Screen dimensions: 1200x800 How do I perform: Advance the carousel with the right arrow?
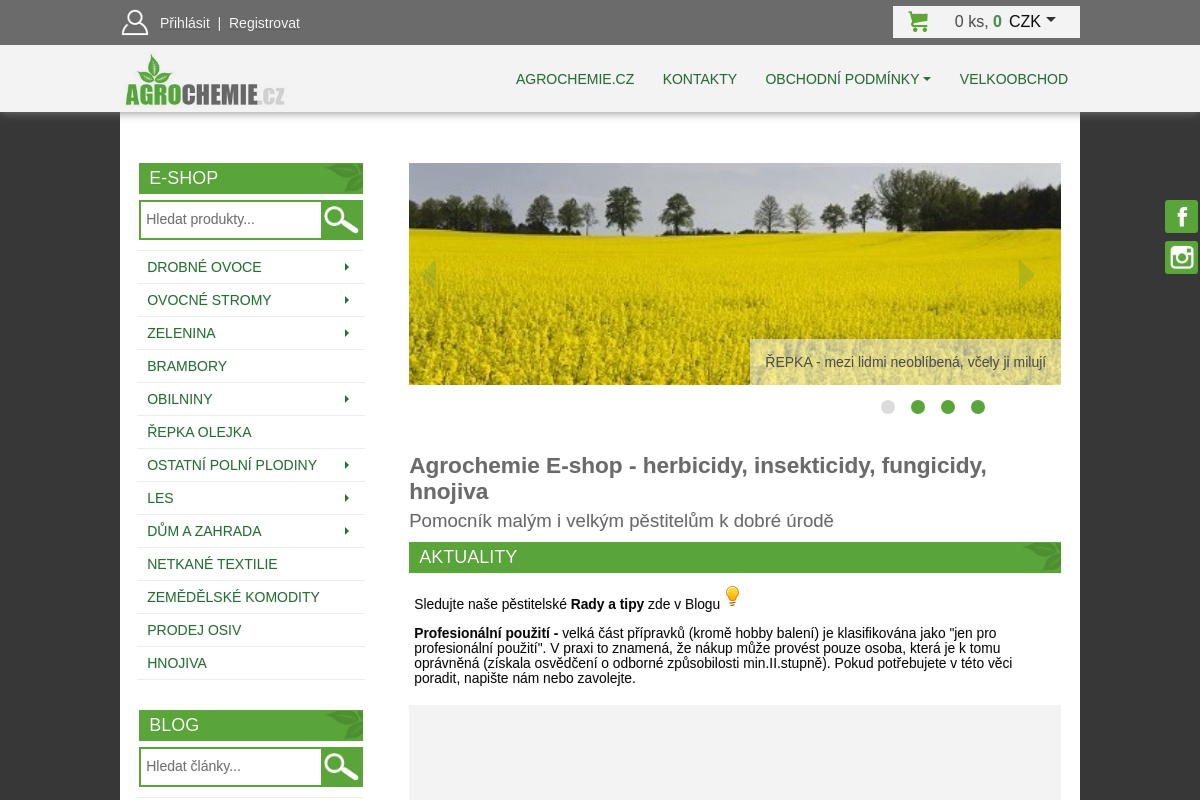tap(1026, 274)
